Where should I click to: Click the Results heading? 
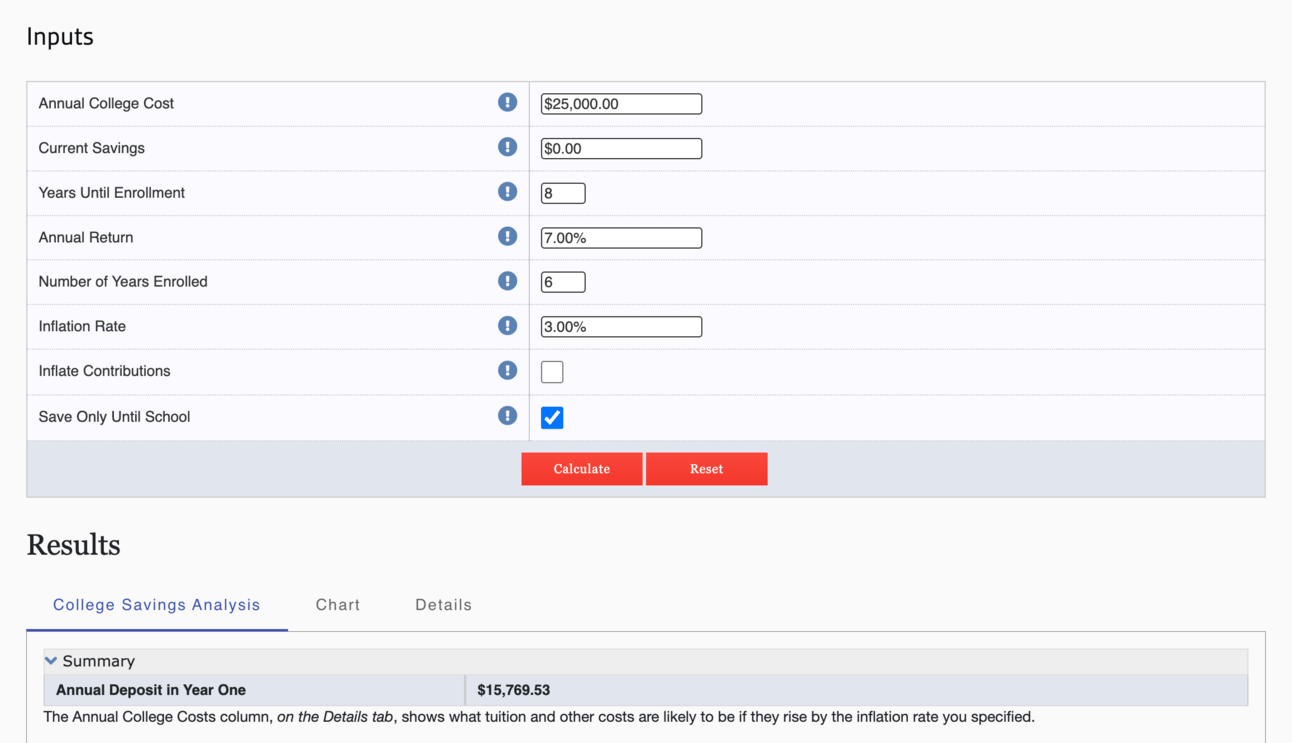73,545
